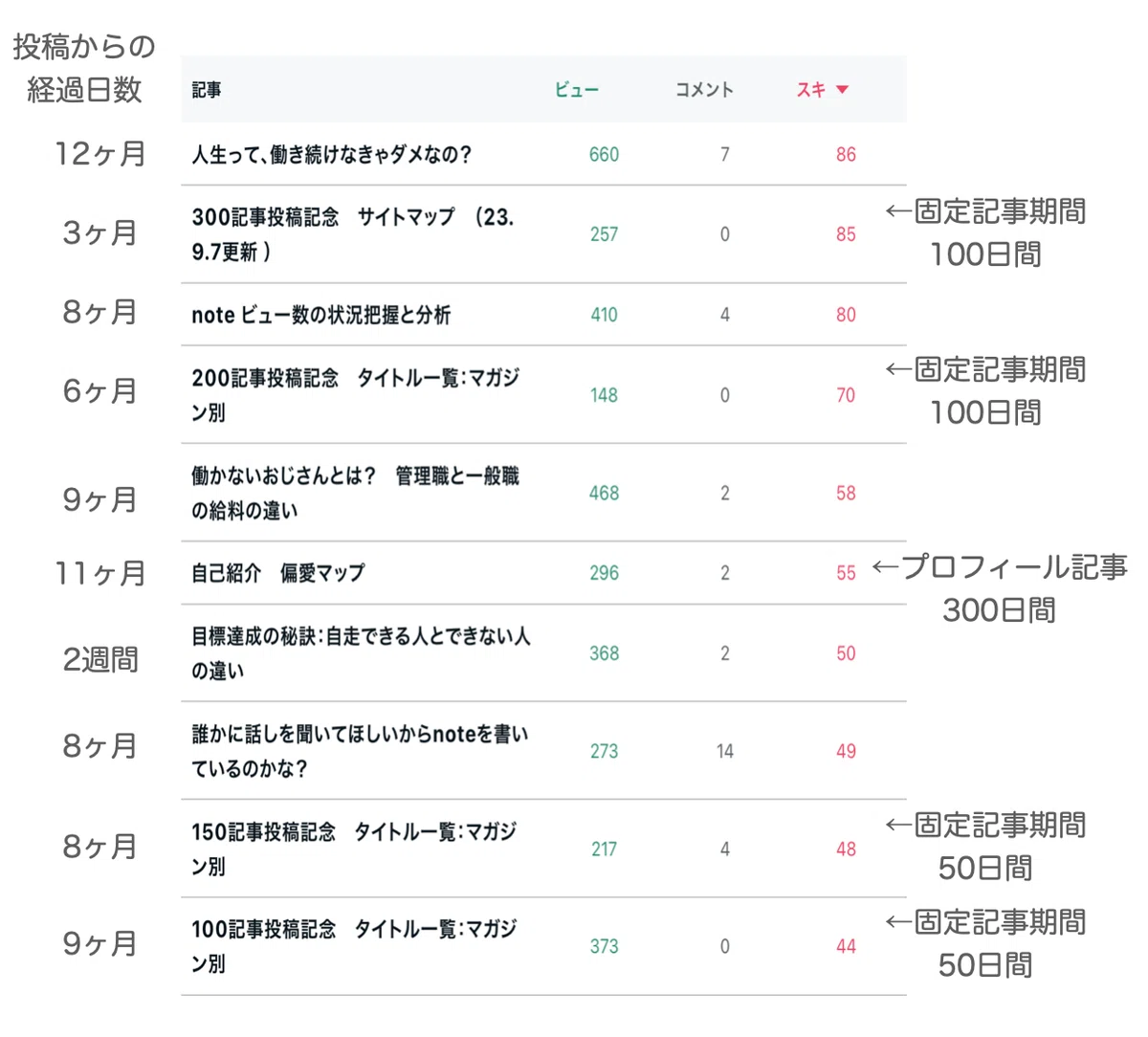Open 200記事投稿記念 タイトル一覧 article
The height and width of the screenshot is (1037, 1148).
[x=355, y=395]
